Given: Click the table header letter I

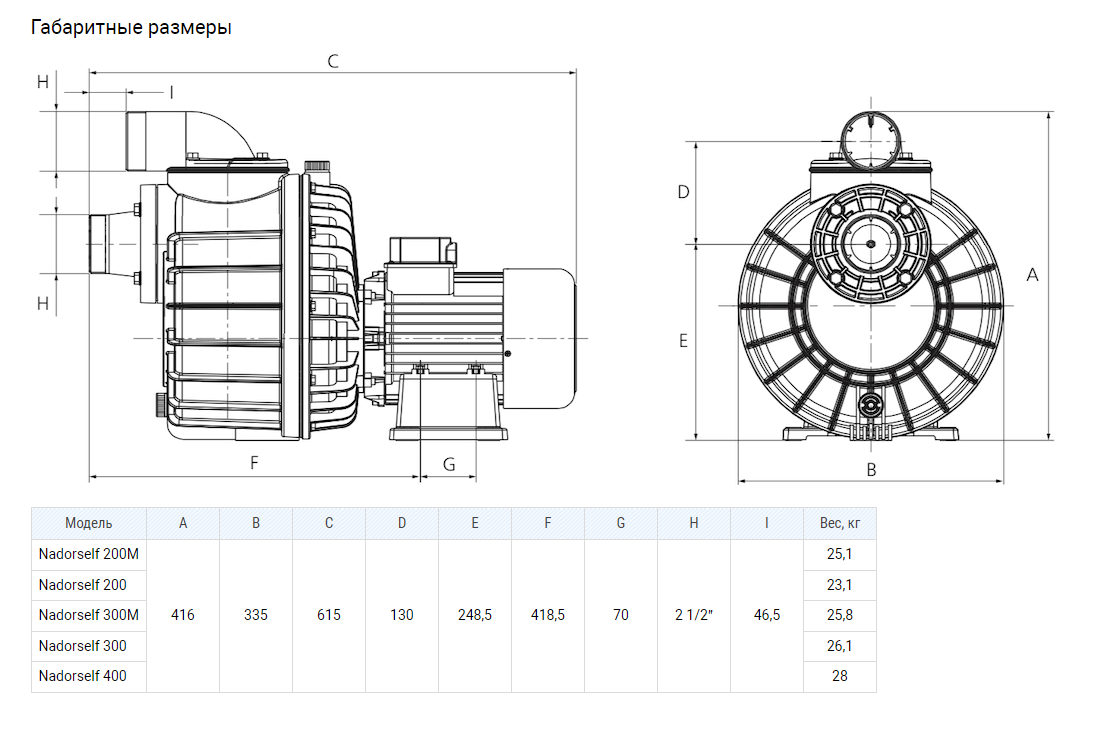Looking at the screenshot, I should click(767, 523).
